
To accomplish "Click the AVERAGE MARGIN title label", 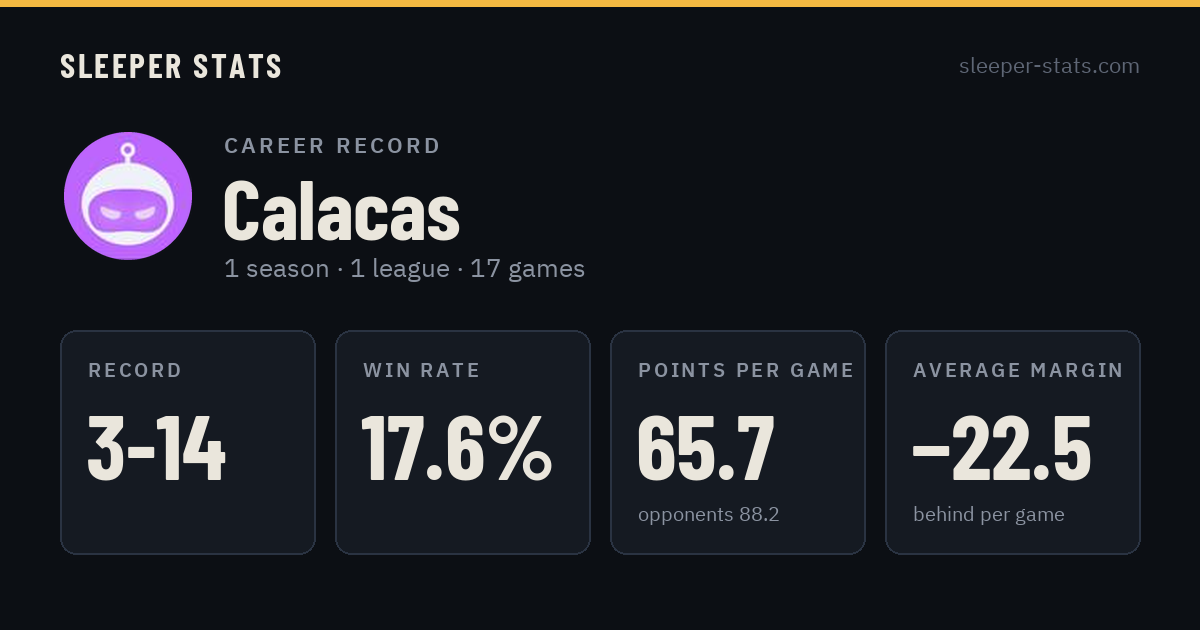I will pyautogui.click(x=1018, y=371).
